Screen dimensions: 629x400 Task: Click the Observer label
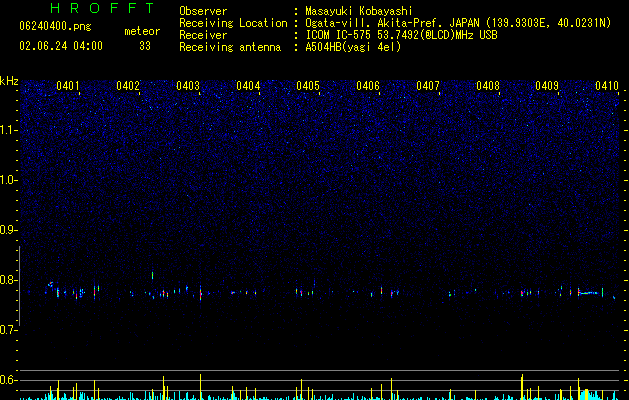click(203, 11)
